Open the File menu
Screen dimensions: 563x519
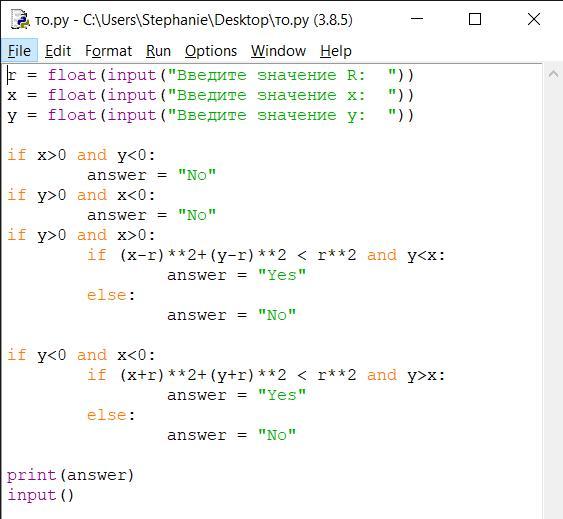click(x=19, y=51)
